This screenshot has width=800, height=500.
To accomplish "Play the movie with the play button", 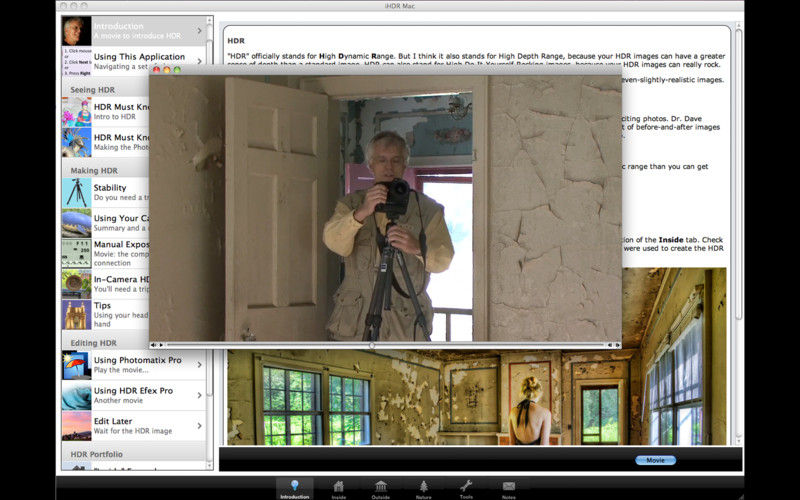I will [x=161, y=345].
